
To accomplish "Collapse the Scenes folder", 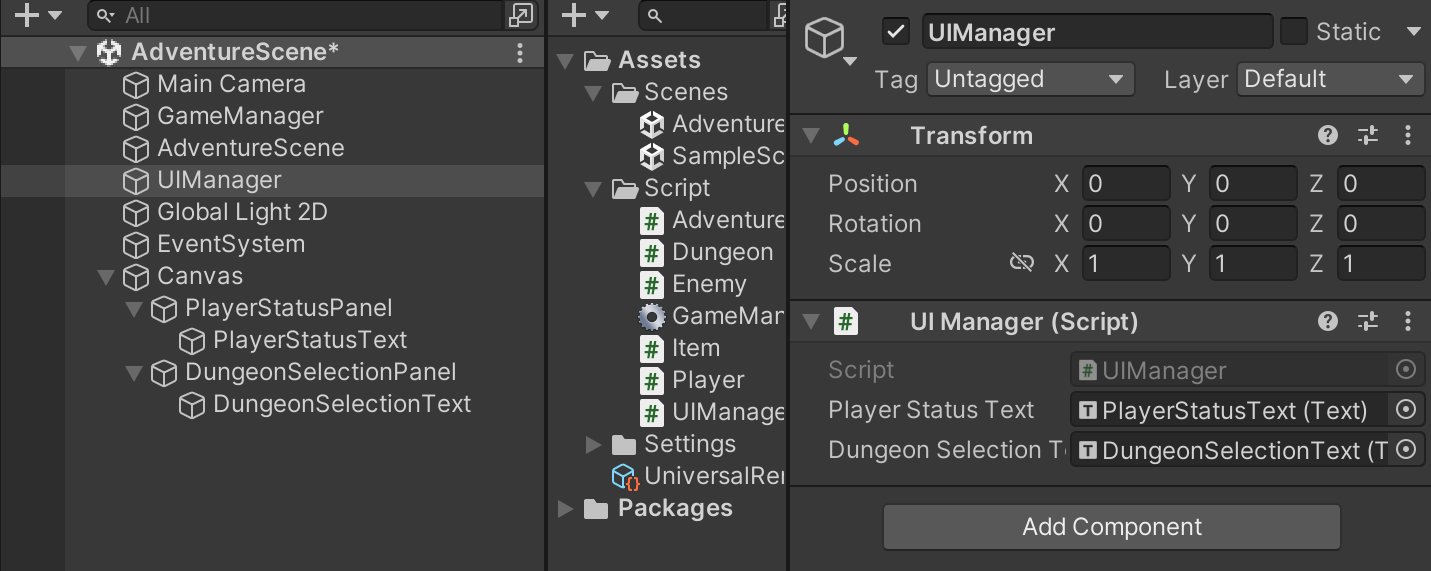I will (x=593, y=93).
